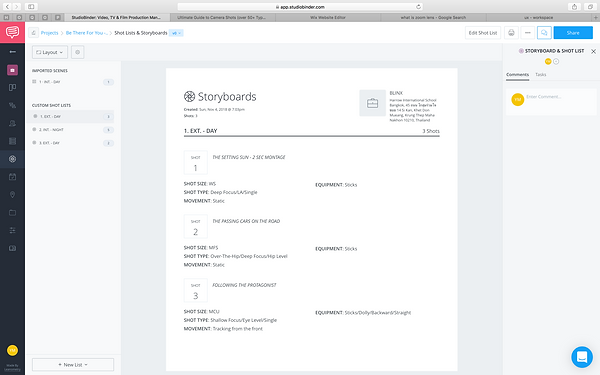Image resolution: width=600 pixels, height=375 pixels.
Task: Open the calendar icon in sidebar
Action: (x=12, y=177)
